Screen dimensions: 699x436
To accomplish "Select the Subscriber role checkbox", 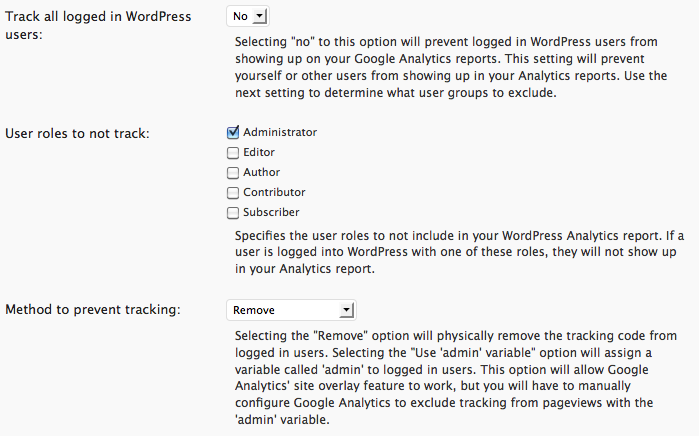I will pos(233,213).
